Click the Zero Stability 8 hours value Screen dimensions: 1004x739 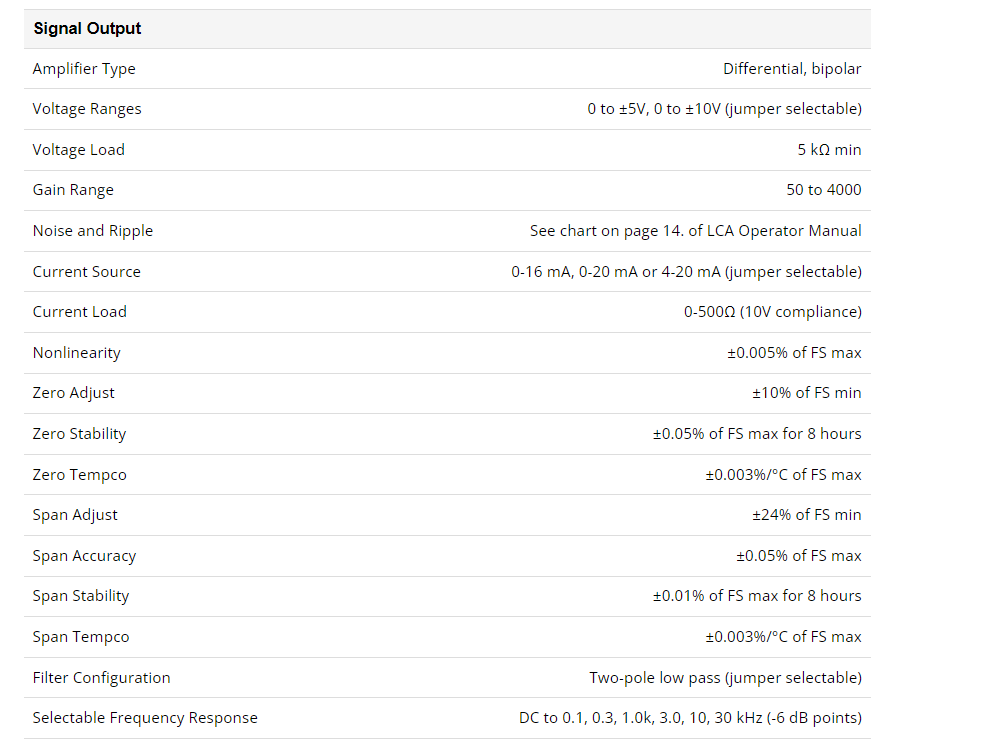(757, 434)
